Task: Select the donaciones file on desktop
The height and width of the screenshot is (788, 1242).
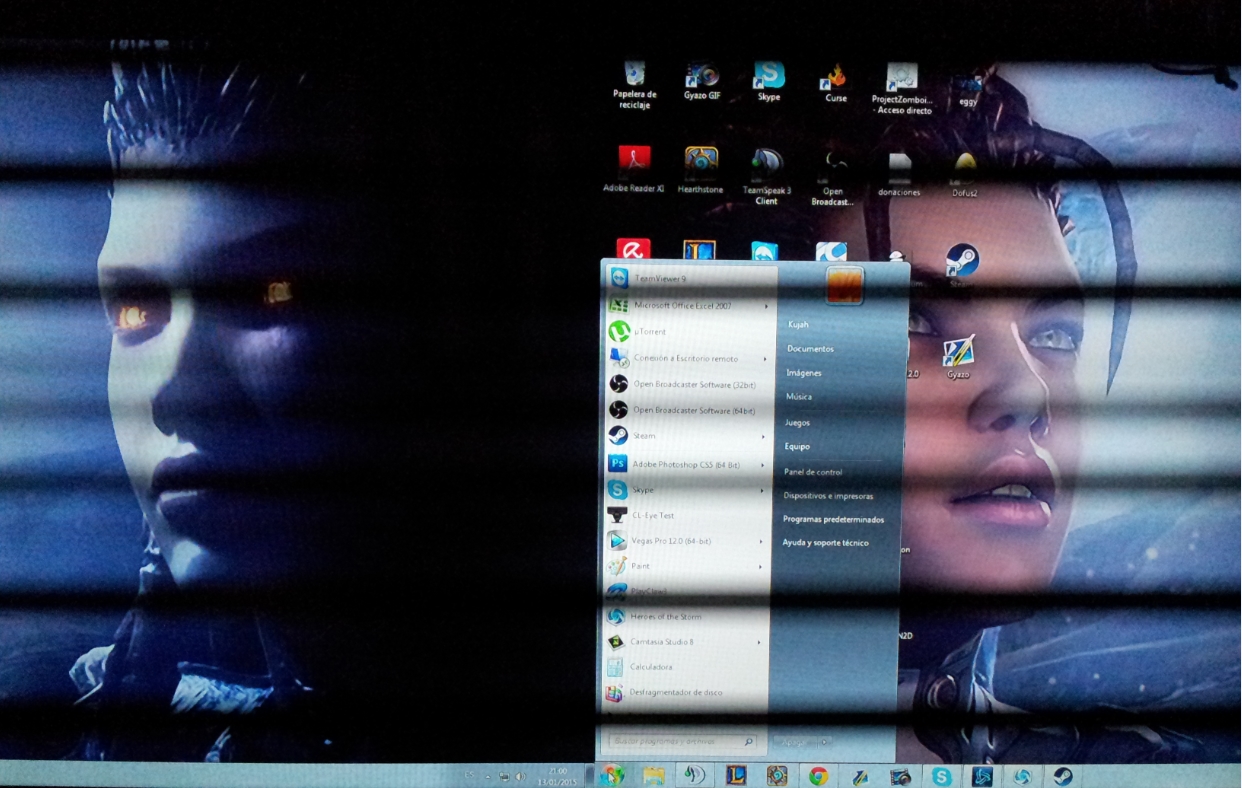Action: [899, 174]
